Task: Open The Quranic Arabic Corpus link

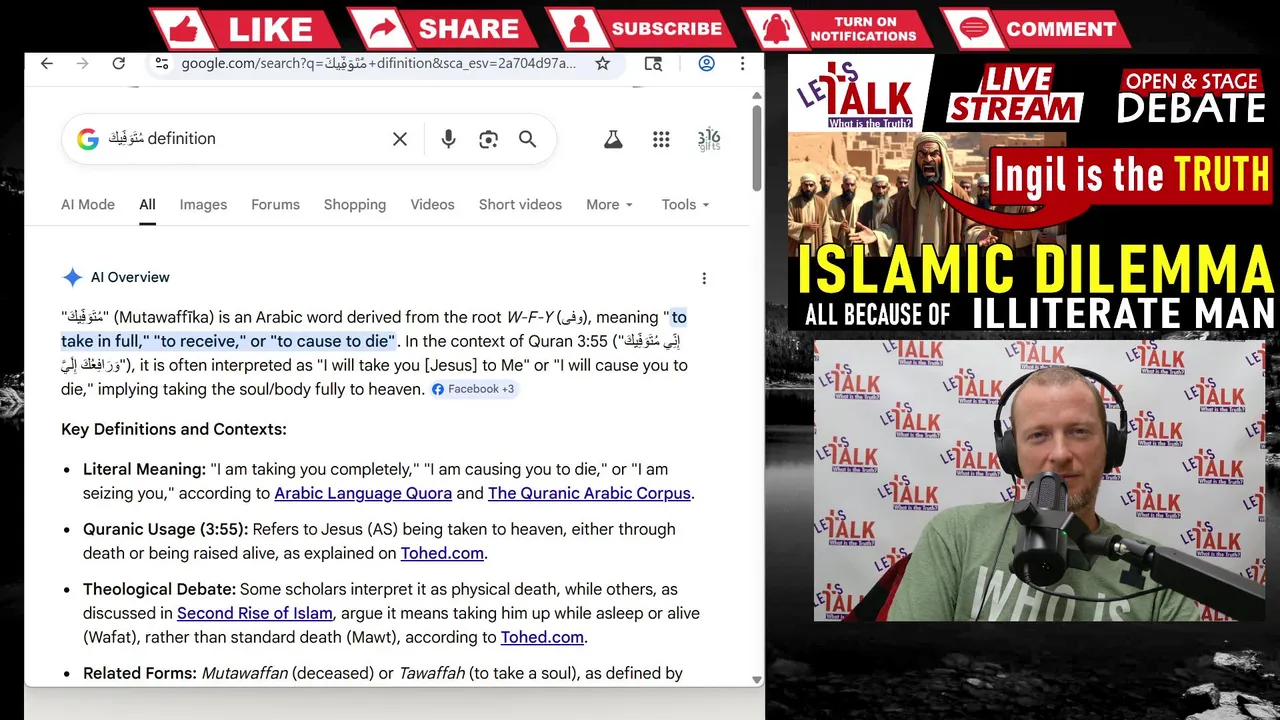Action: pyautogui.click(x=589, y=493)
